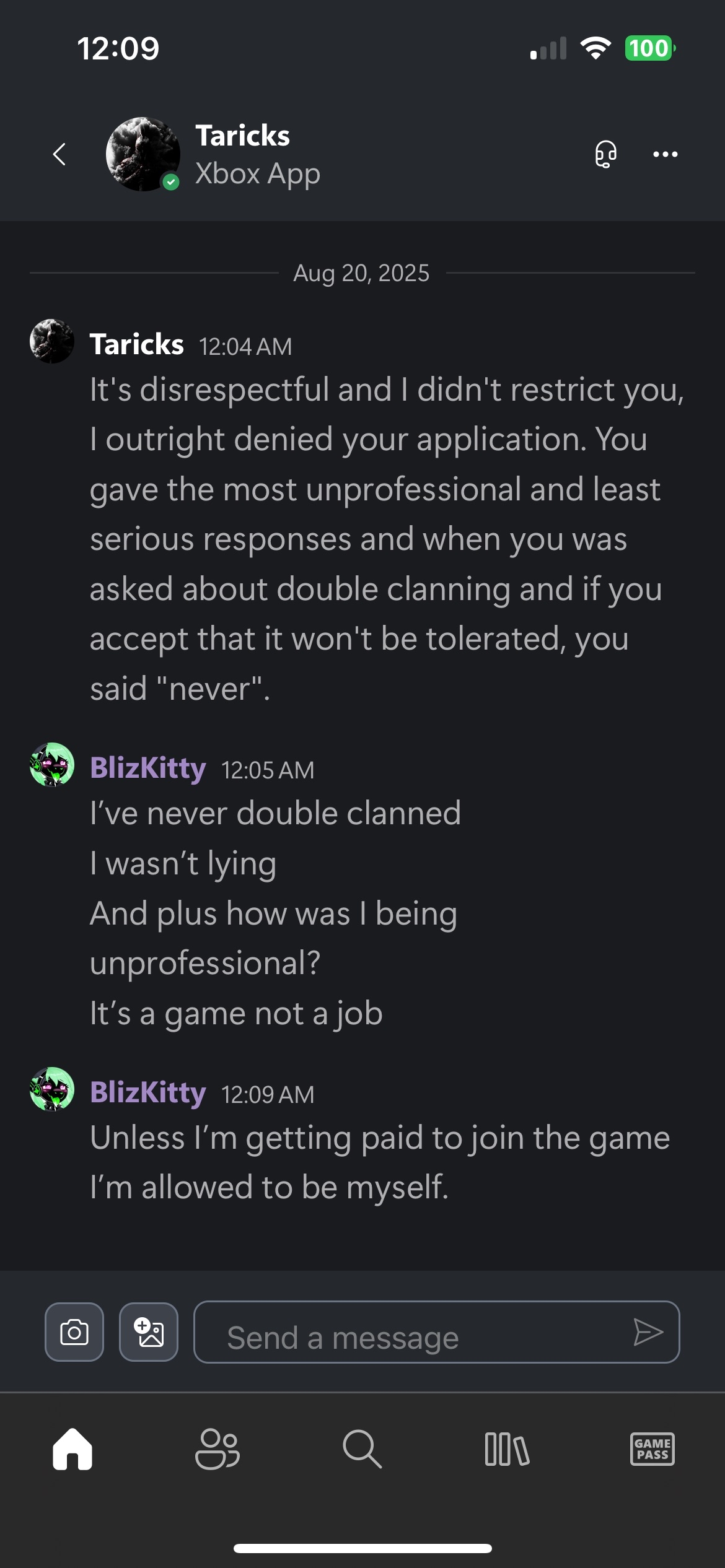Tap the "It's a game not a job" message
This screenshot has width=725, height=1568.
coord(236,1014)
